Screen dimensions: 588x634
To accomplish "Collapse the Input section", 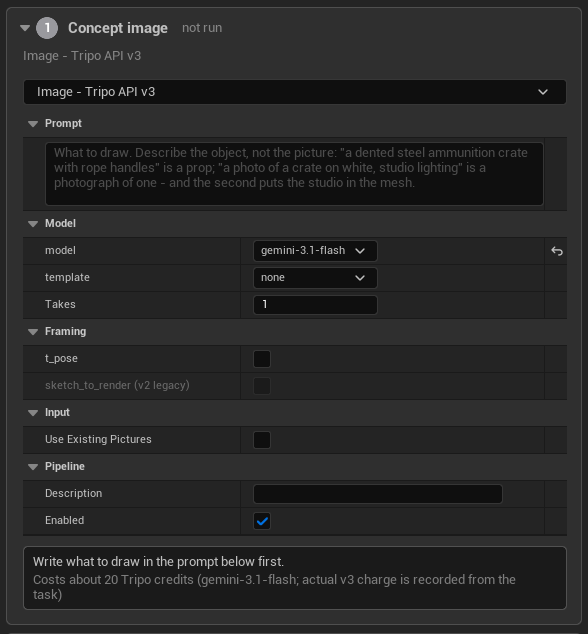I will pyautogui.click(x=33, y=412).
